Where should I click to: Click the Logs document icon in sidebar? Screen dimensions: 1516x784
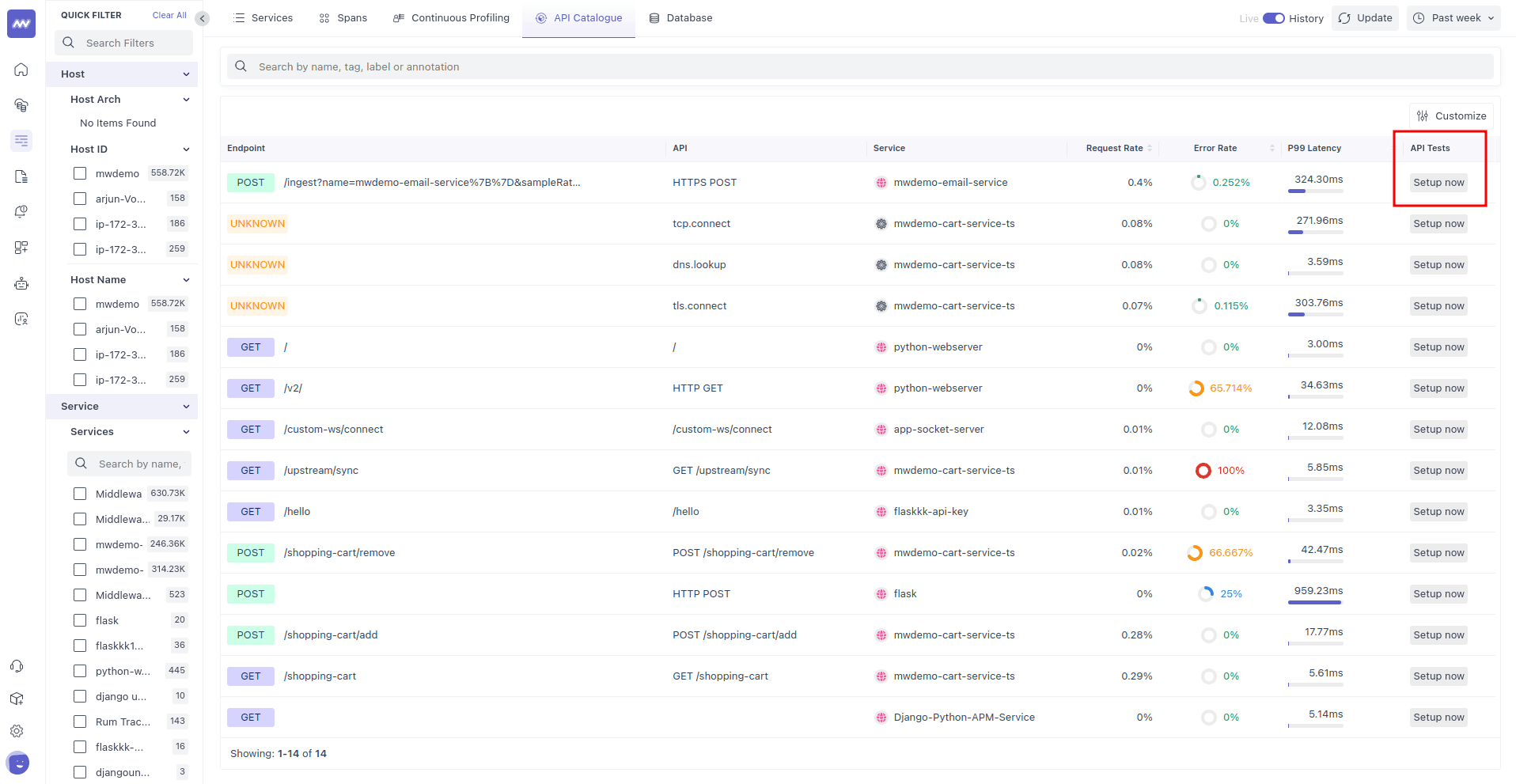click(x=21, y=176)
